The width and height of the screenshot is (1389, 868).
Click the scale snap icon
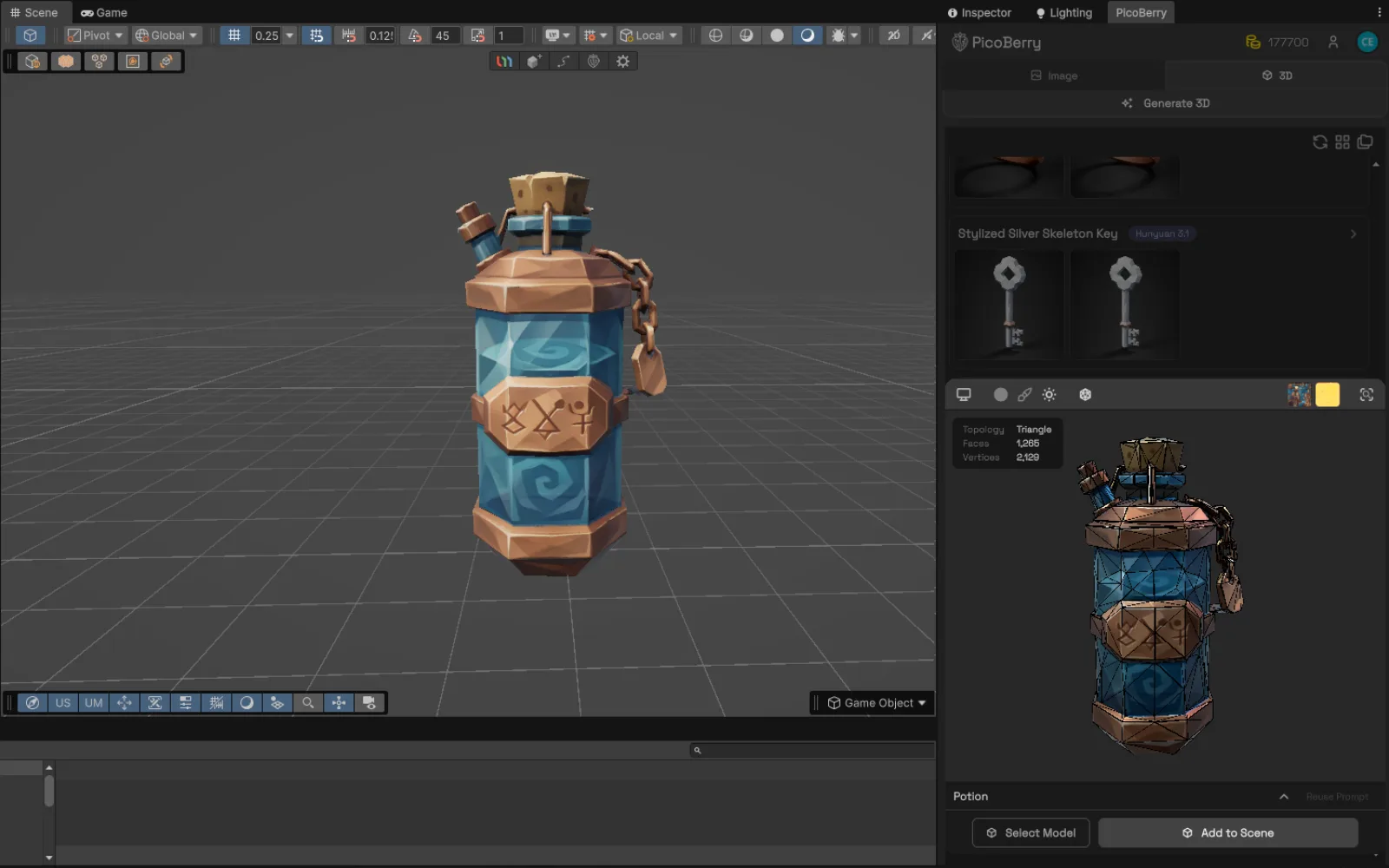tap(477, 36)
